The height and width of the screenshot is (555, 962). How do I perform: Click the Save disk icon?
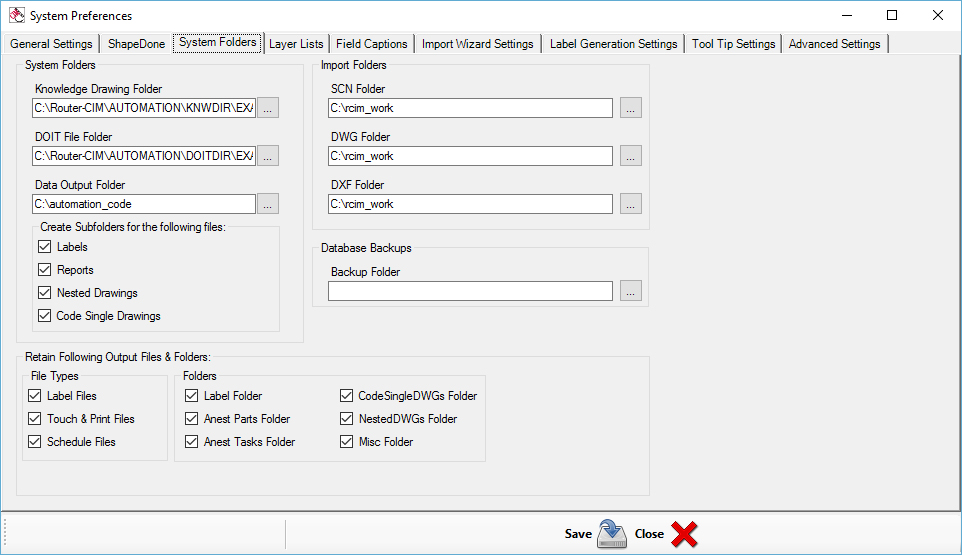coord(612,534)
